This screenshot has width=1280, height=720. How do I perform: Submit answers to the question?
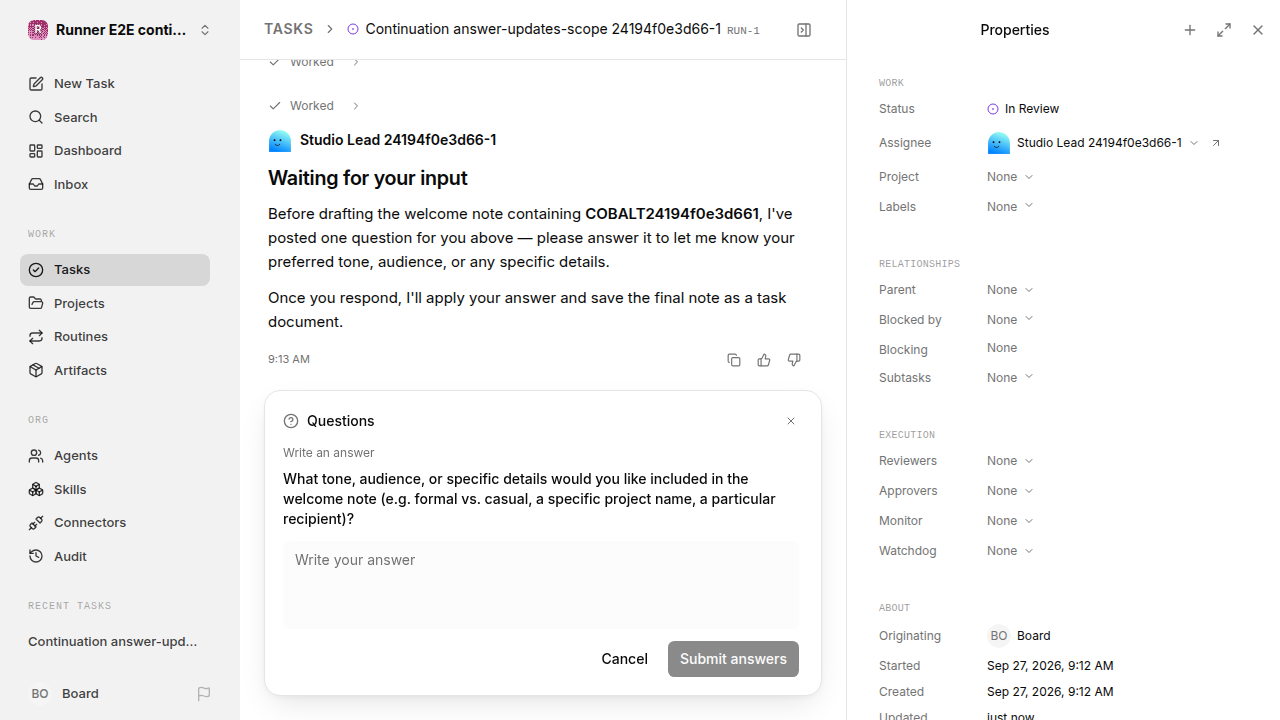pyautogui.click(x=733, y=659)
